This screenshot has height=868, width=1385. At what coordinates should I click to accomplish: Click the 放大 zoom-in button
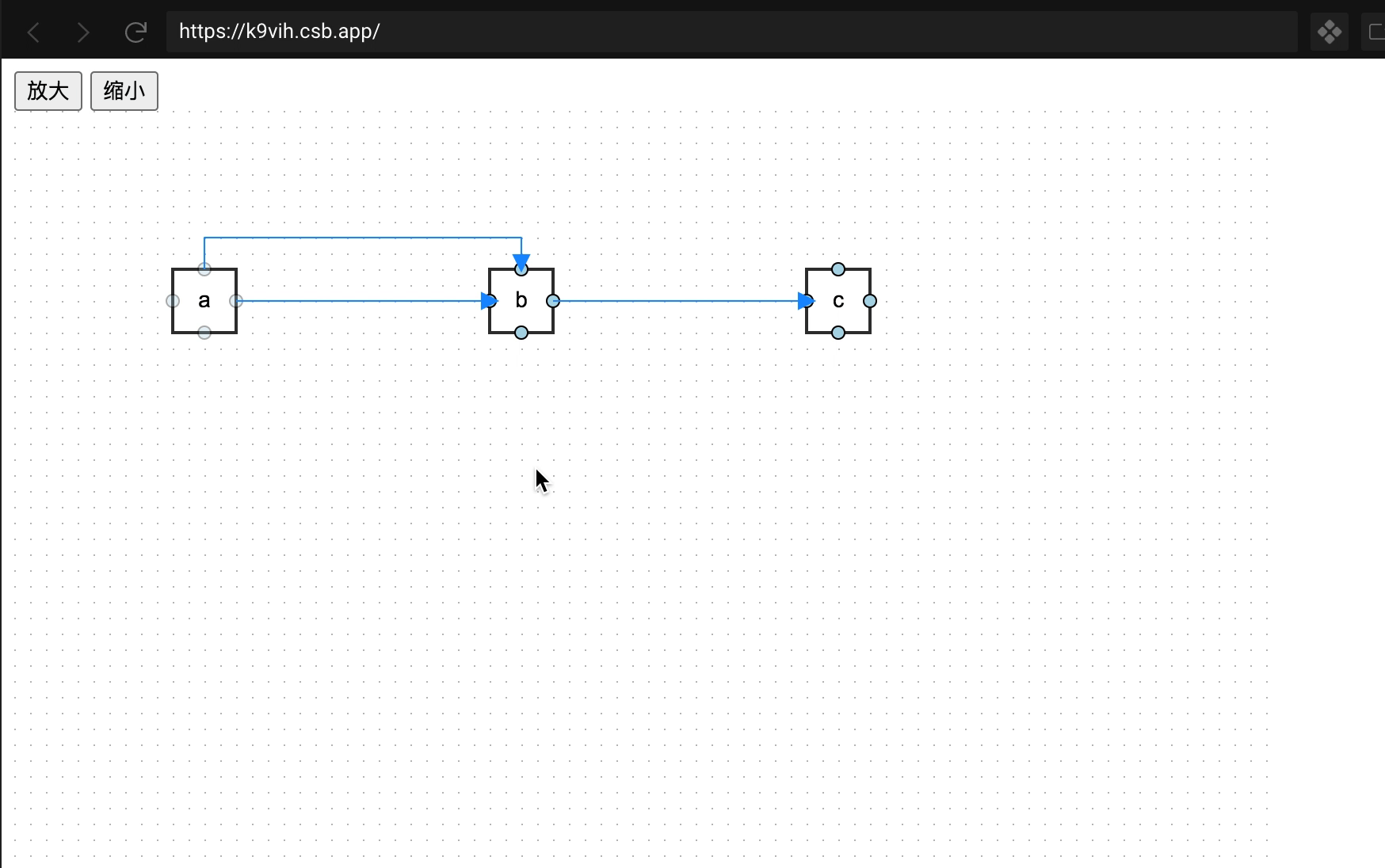click(48, 91)
